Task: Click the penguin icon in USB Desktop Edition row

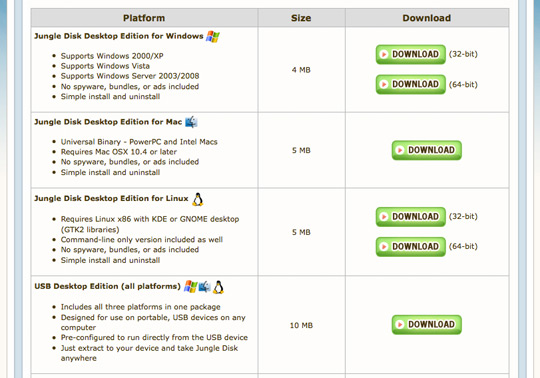Action: click(x=218, y=287)
